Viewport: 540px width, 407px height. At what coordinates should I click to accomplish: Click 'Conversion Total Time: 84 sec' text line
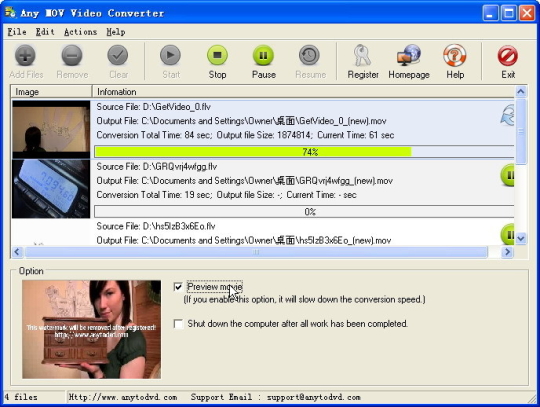click(245, 135)
